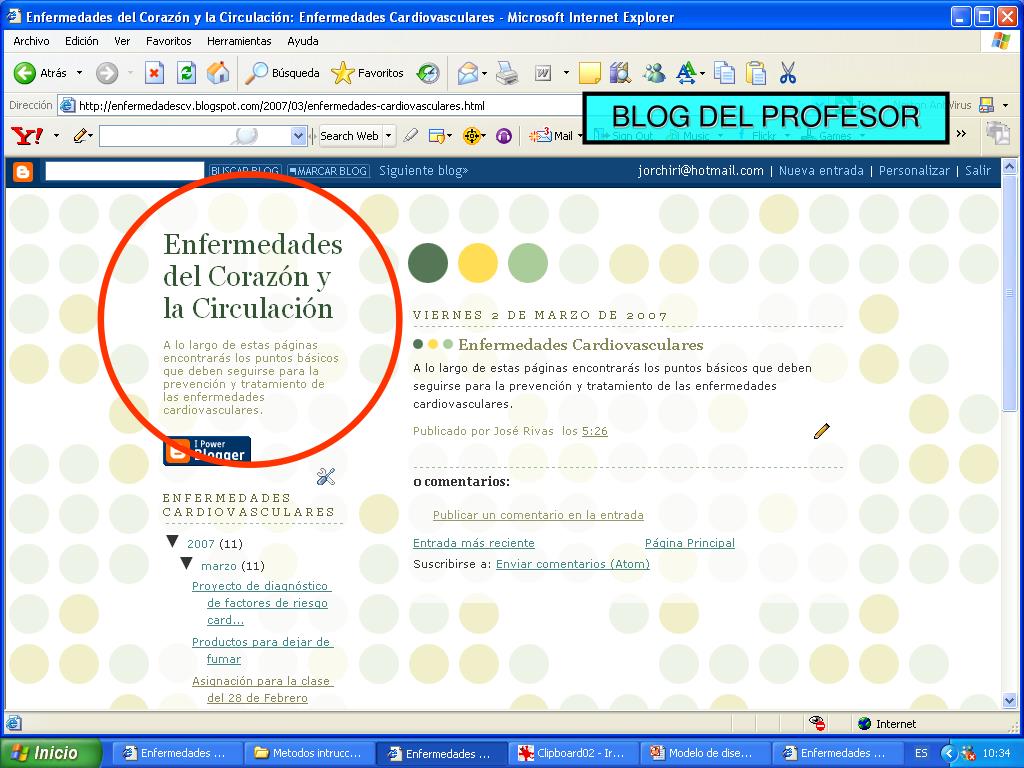Open the Messenger people icon

click(x=653, y=72)
